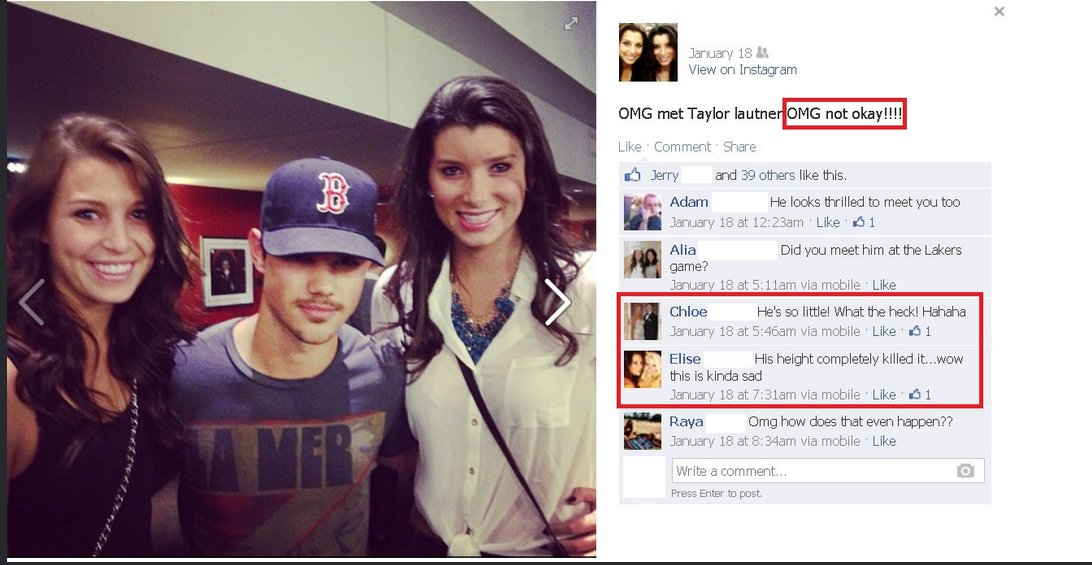Open Chloe's profile picture thumbnail

[x=641, y=322]
